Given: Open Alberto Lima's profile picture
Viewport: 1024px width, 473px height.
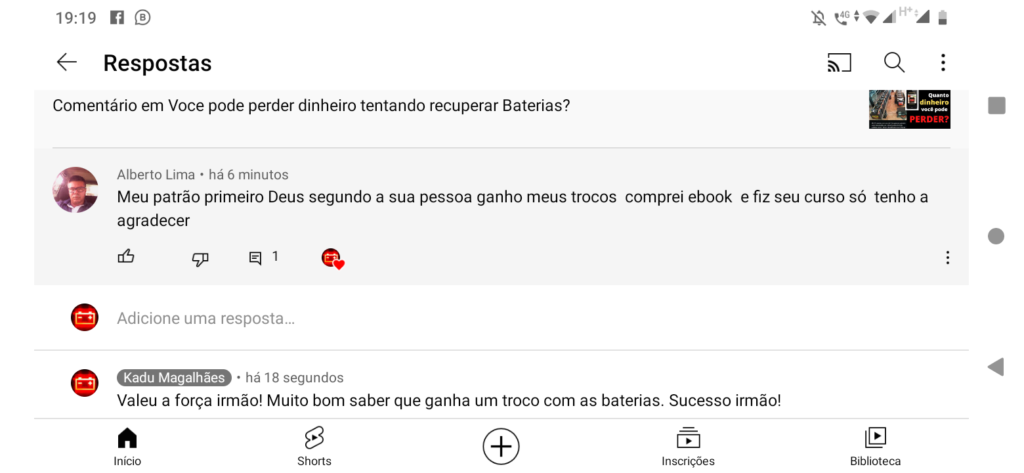Looking at the screenshot, I should point(75,190).
